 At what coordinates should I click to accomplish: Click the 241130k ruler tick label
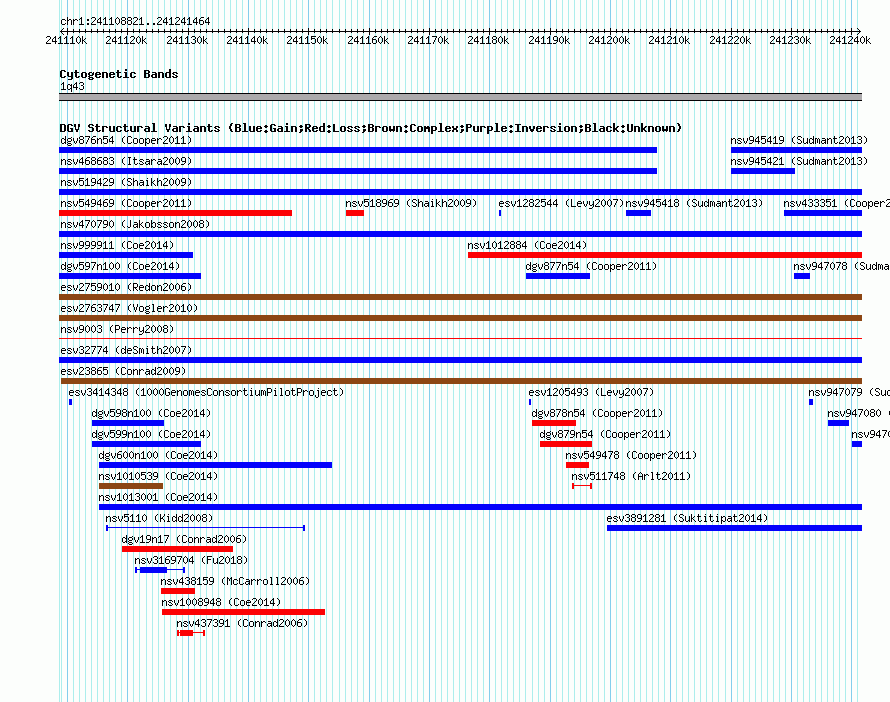187,40
